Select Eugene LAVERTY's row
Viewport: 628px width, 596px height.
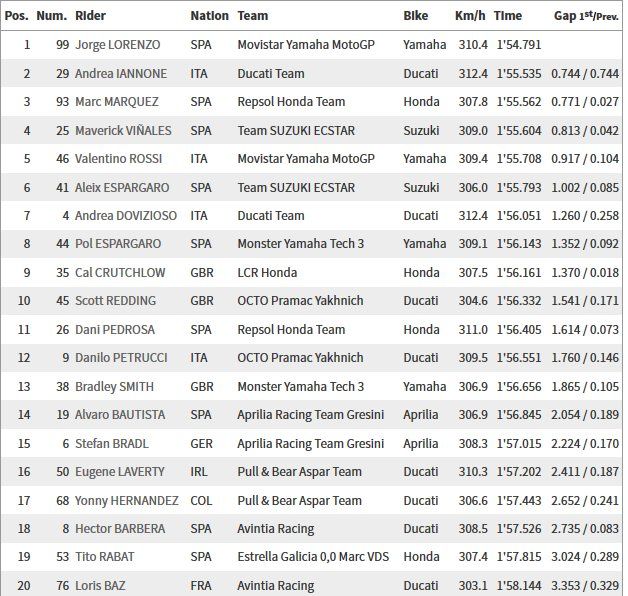(312, 472)
